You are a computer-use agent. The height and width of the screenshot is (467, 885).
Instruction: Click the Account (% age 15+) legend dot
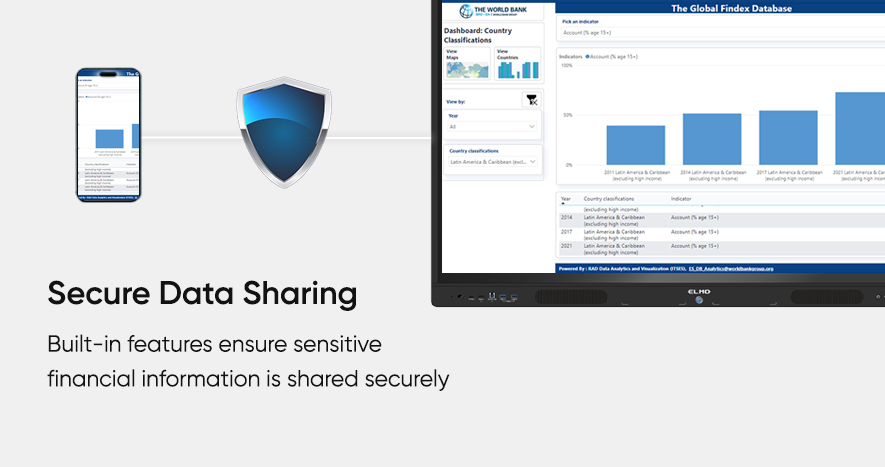coord(587,57)
